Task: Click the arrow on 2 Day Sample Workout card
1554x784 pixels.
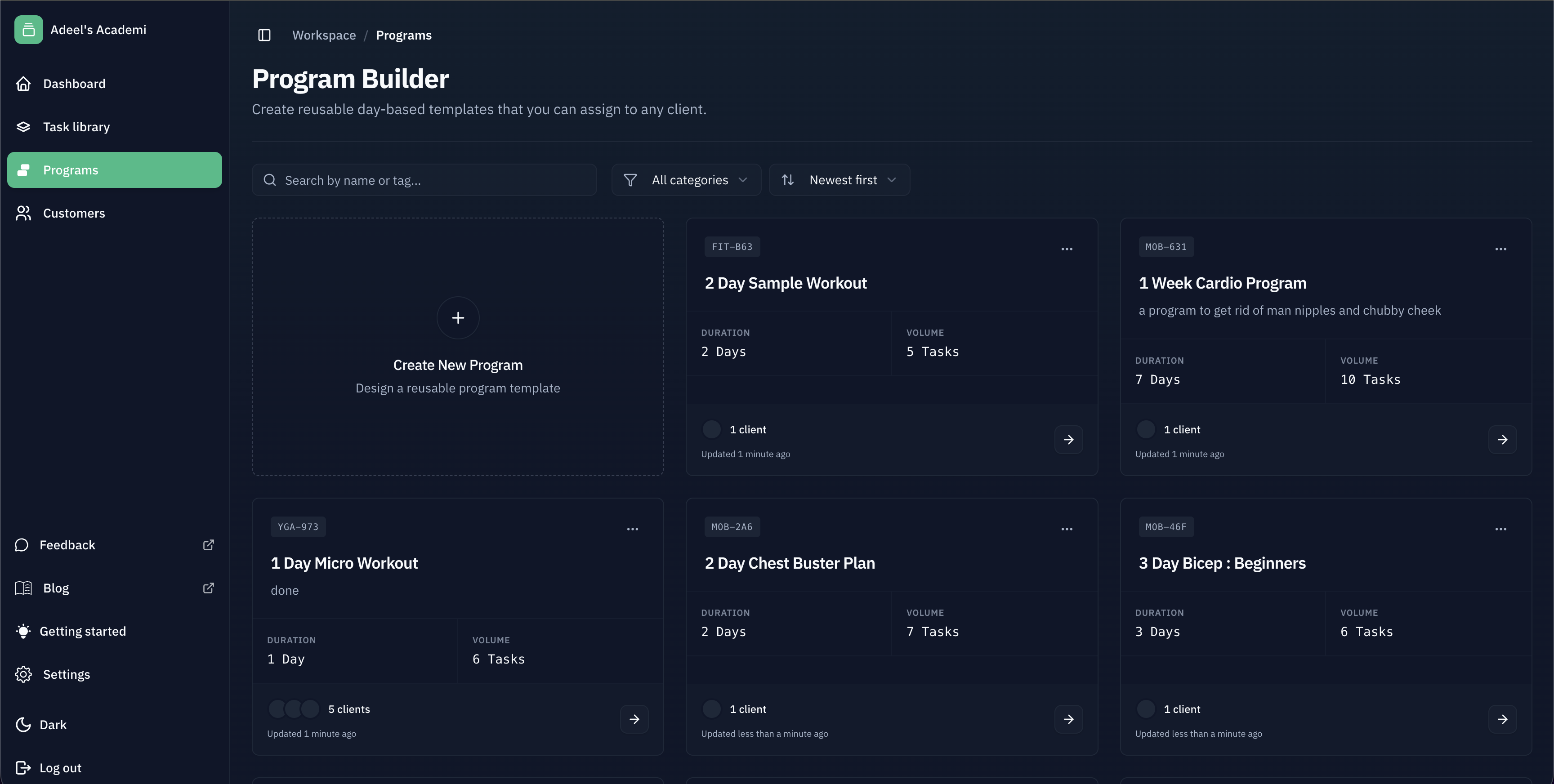Action: 1068,440
